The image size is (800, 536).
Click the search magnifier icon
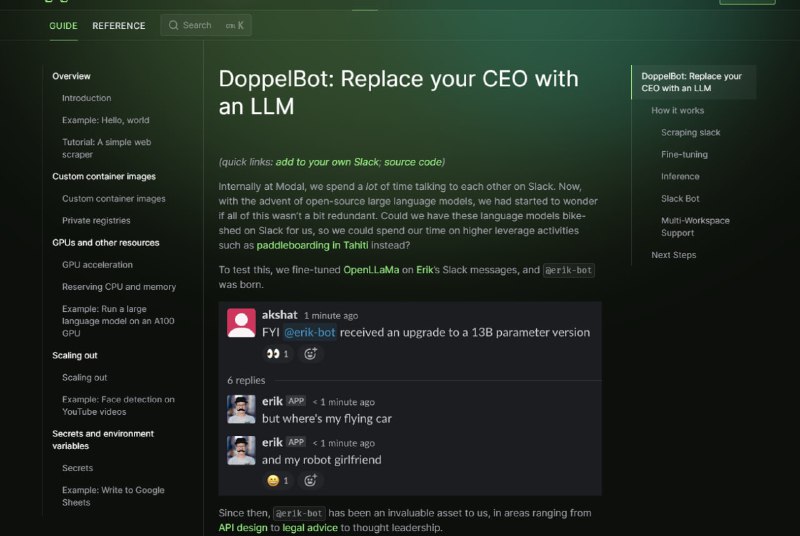coord(173,25)
